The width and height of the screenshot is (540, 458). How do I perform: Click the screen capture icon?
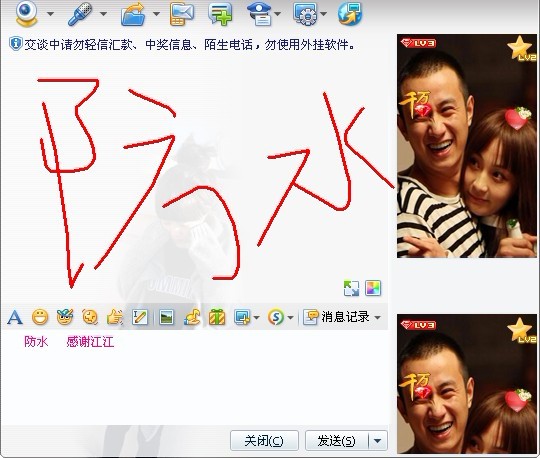pyautogui.click(x=242, y=317)
